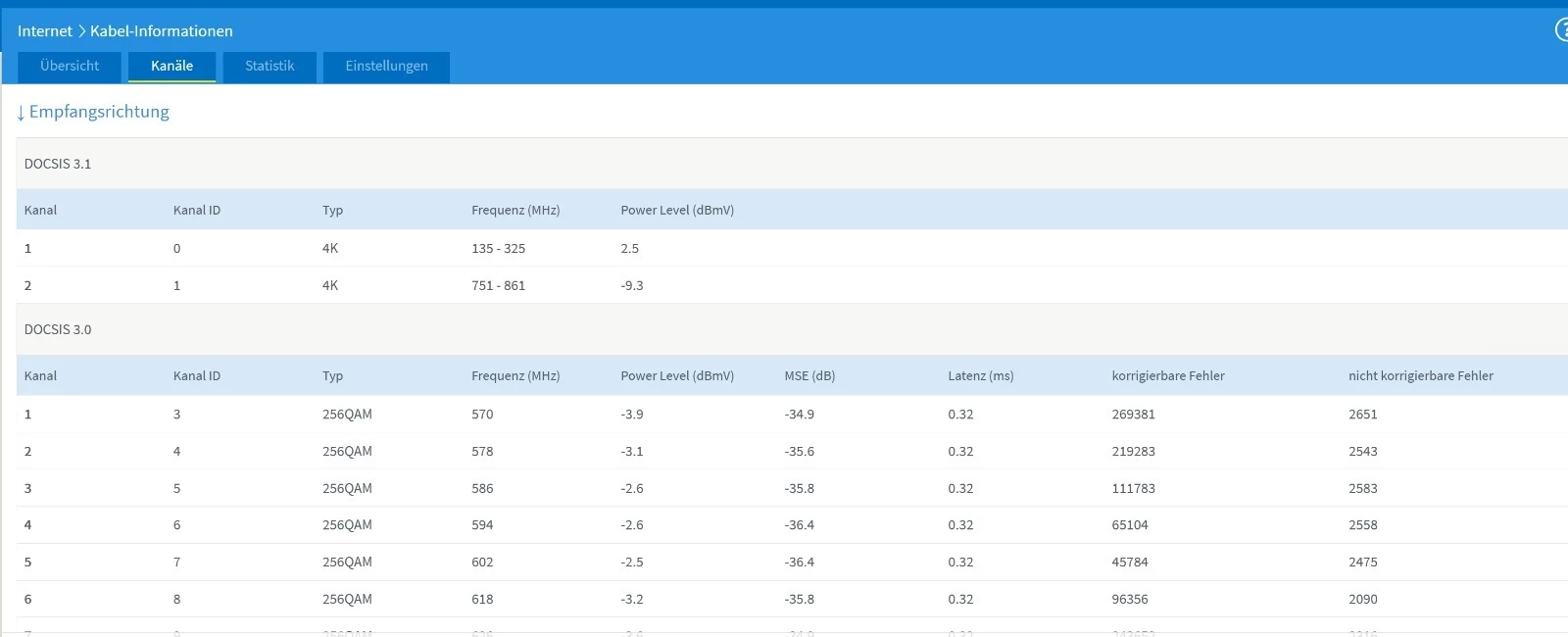The height and width of the screenshot is (637, 1568).
Task: Click the Latenz (ms) column header
Action: (x=980, y=376)
